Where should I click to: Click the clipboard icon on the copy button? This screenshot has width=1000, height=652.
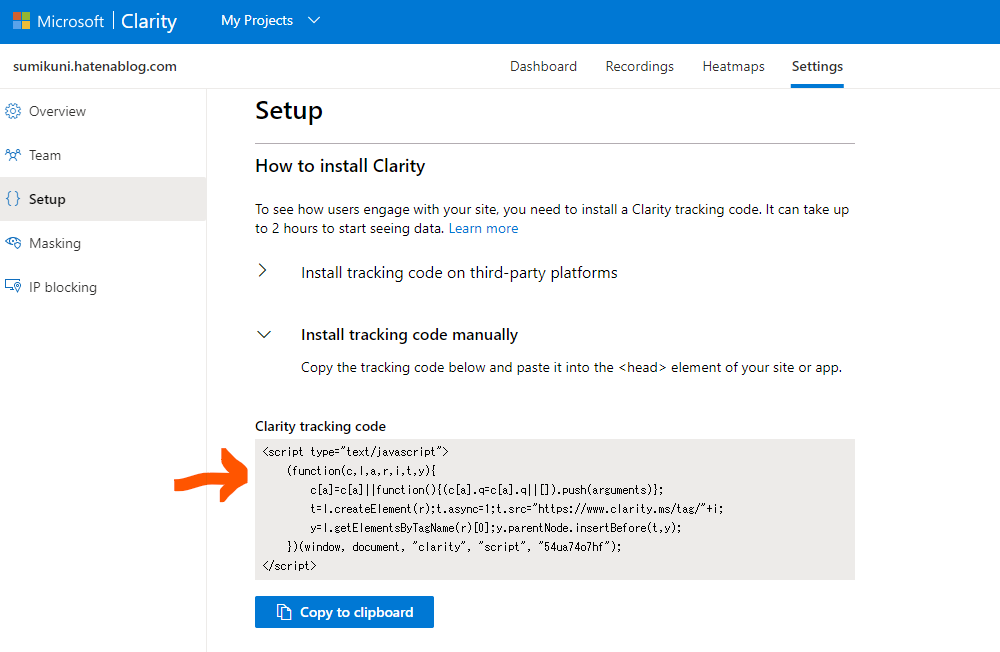283,611
